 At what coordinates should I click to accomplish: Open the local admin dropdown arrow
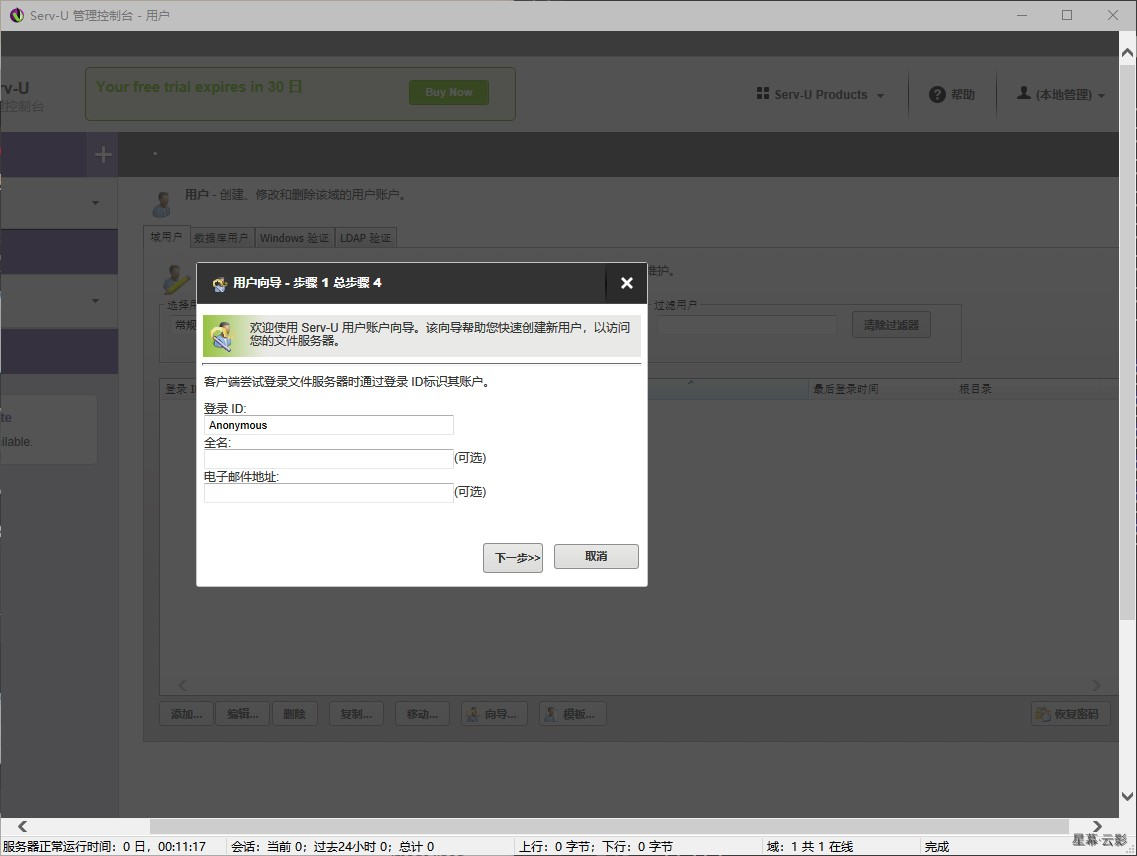tap(1101, 96)
